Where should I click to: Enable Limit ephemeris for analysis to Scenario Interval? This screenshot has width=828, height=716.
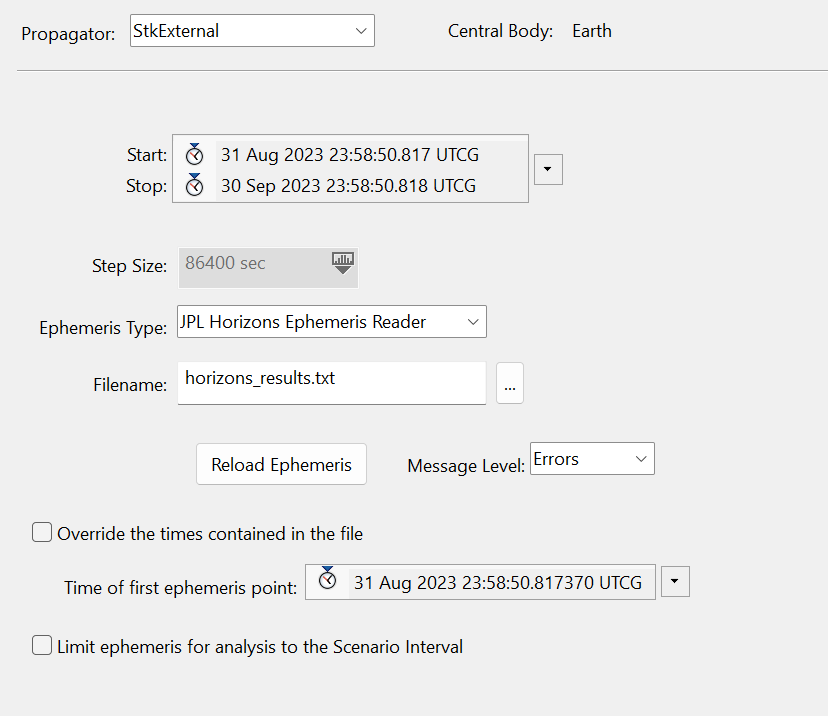tap(41, 645)
